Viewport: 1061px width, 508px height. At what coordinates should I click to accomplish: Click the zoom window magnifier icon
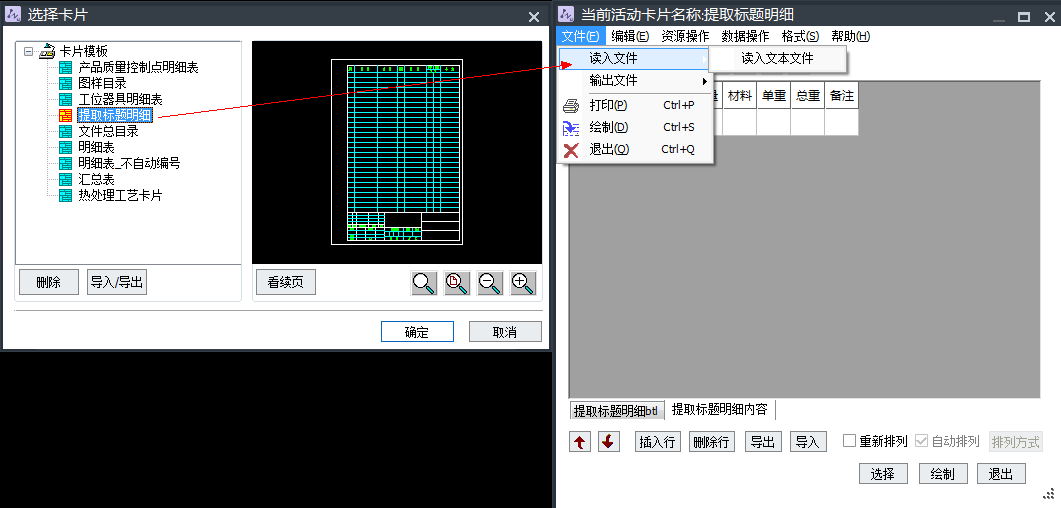(x=424, y=283)
